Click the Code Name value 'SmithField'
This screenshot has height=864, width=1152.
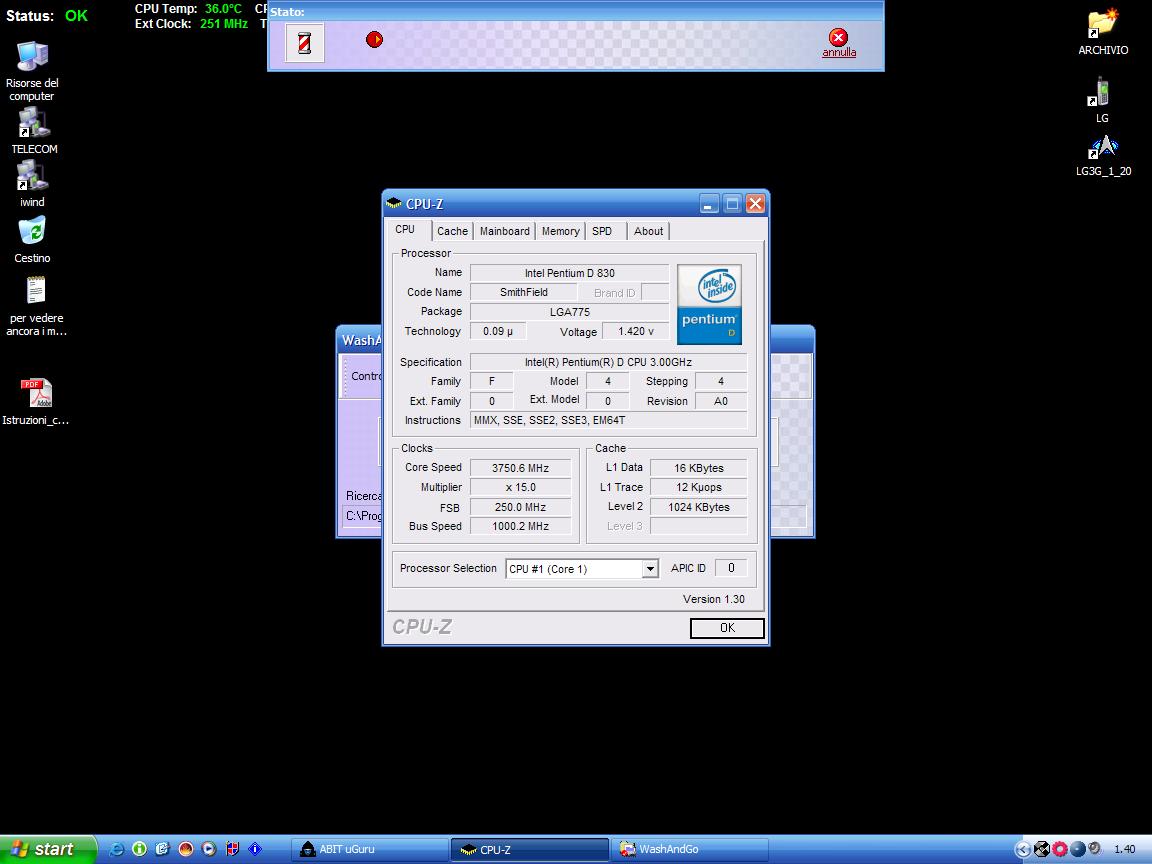(524, 292)
